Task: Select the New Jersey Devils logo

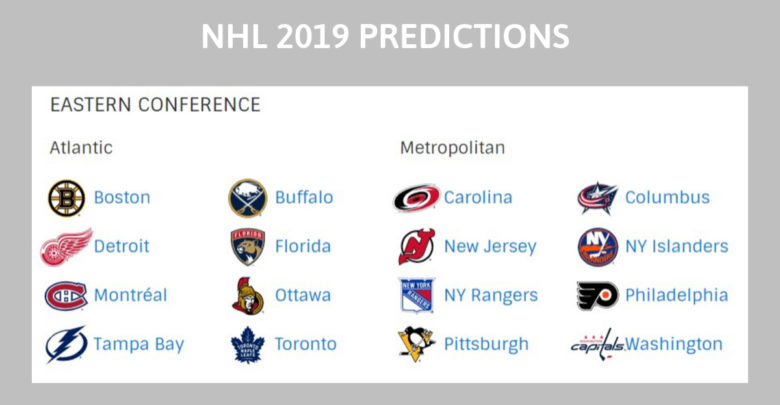Action: (x=417, y=246)
